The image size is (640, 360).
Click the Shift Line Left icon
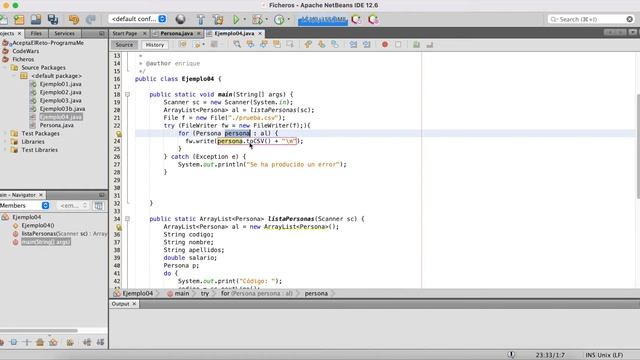pyautogui.click(x=353, y=44)
